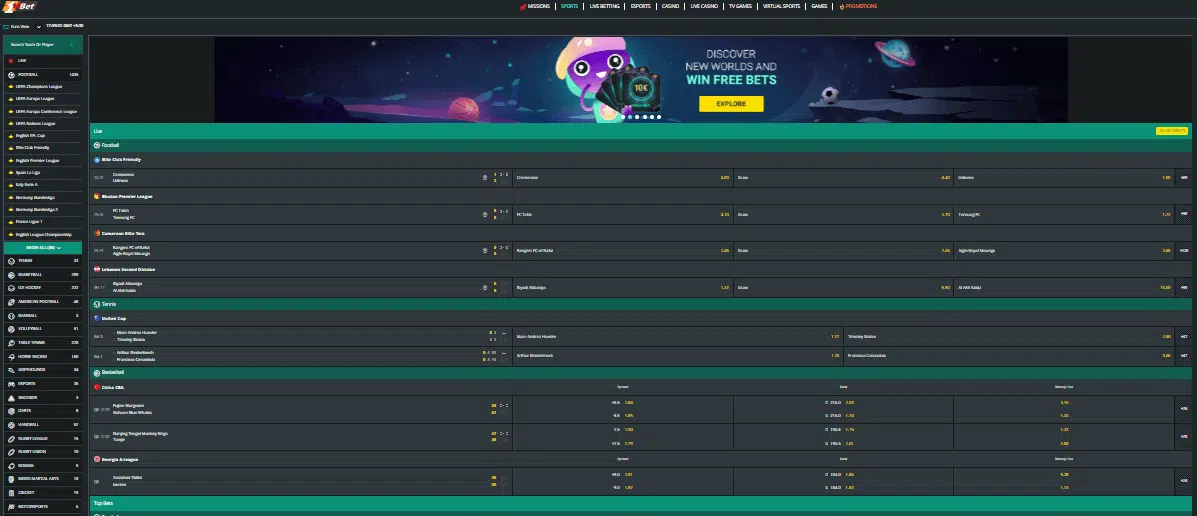
Task: Open Elite Club Friendly league heading
Action: tap(121, 160)
